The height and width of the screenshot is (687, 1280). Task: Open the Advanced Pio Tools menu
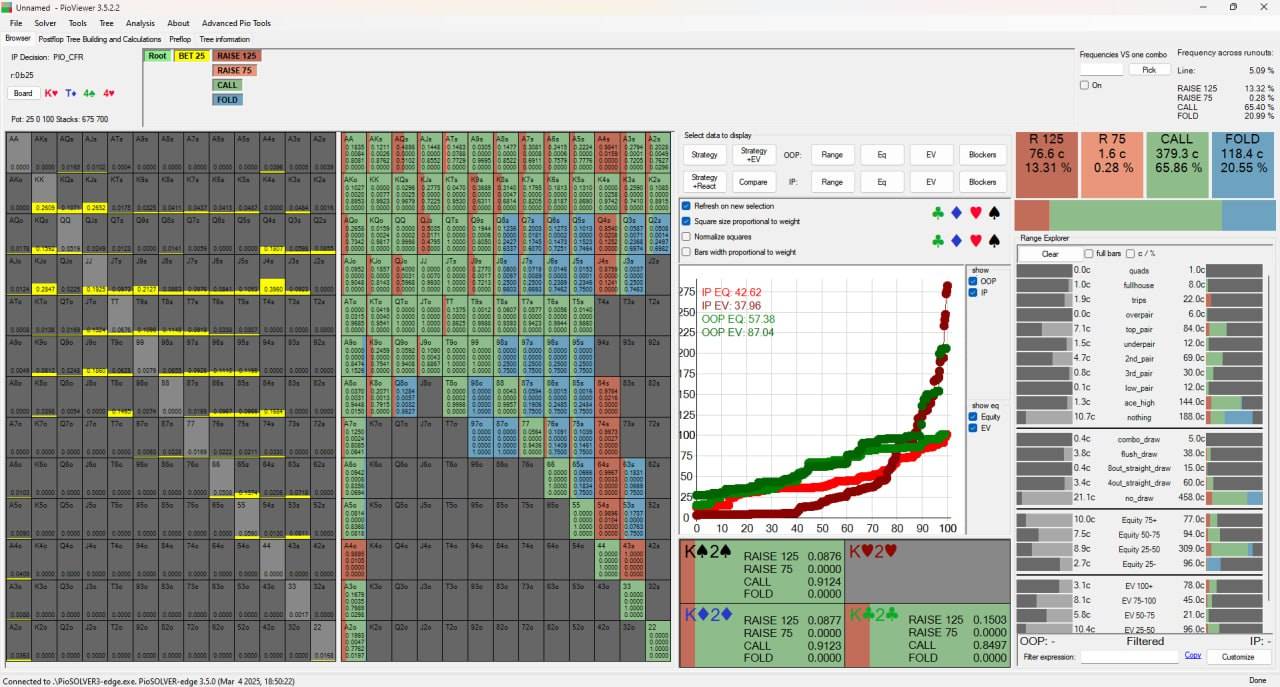236,23
